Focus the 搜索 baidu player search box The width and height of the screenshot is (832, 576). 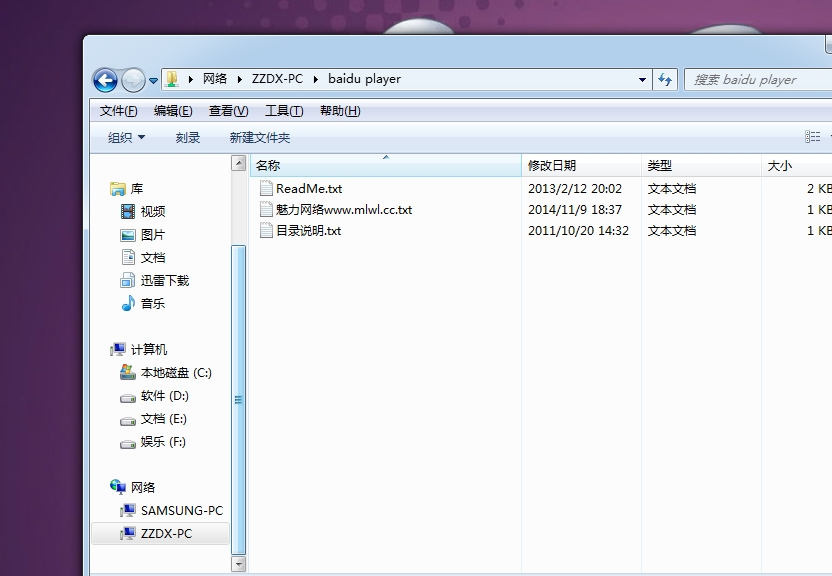point(758,80)
